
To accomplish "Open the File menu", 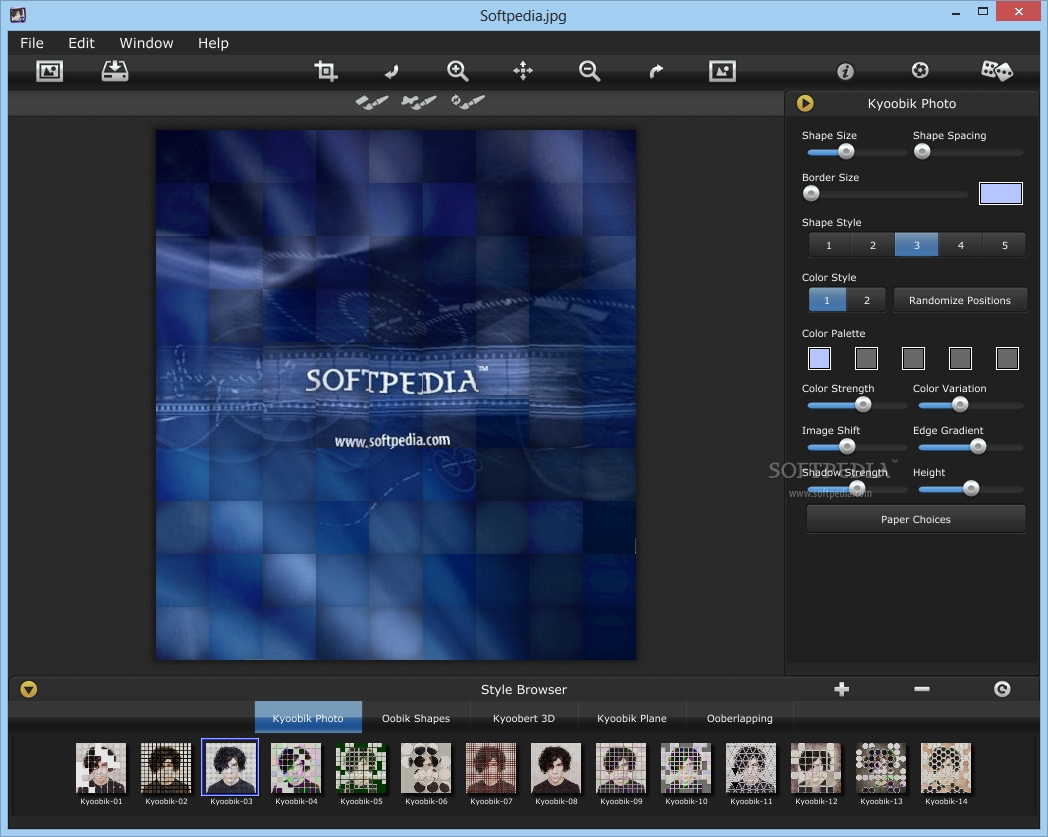I will pos(31,43).
